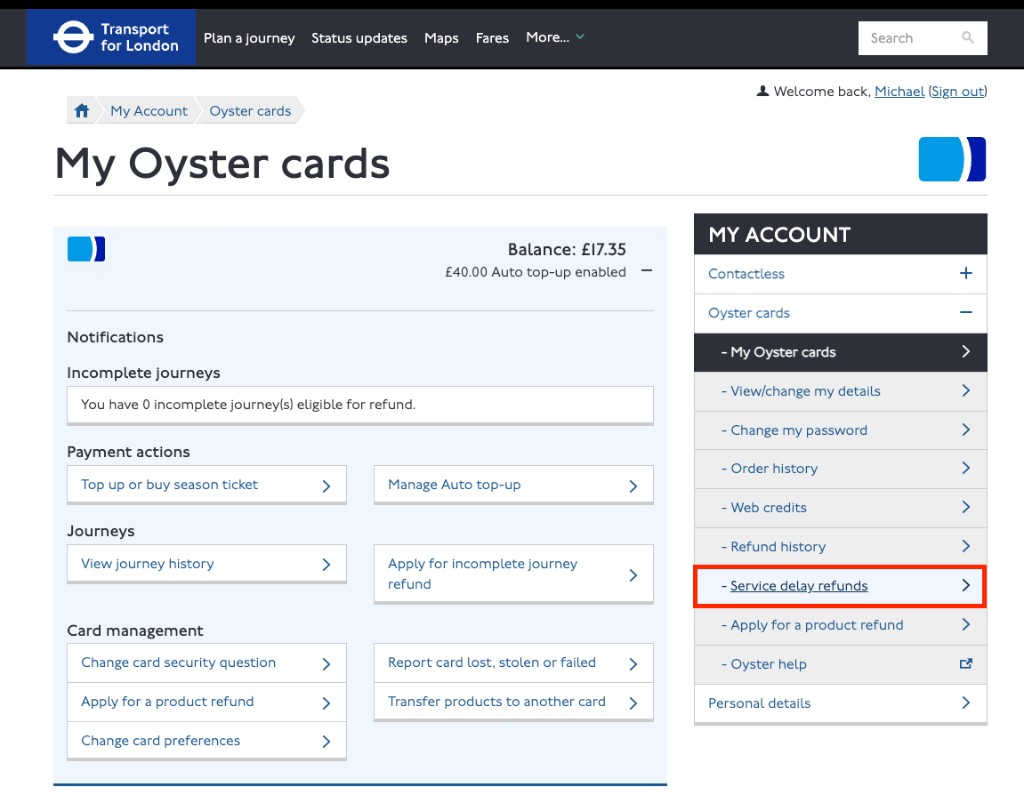Open Plan a journey in the navigation bar

[x=249, y=38]
